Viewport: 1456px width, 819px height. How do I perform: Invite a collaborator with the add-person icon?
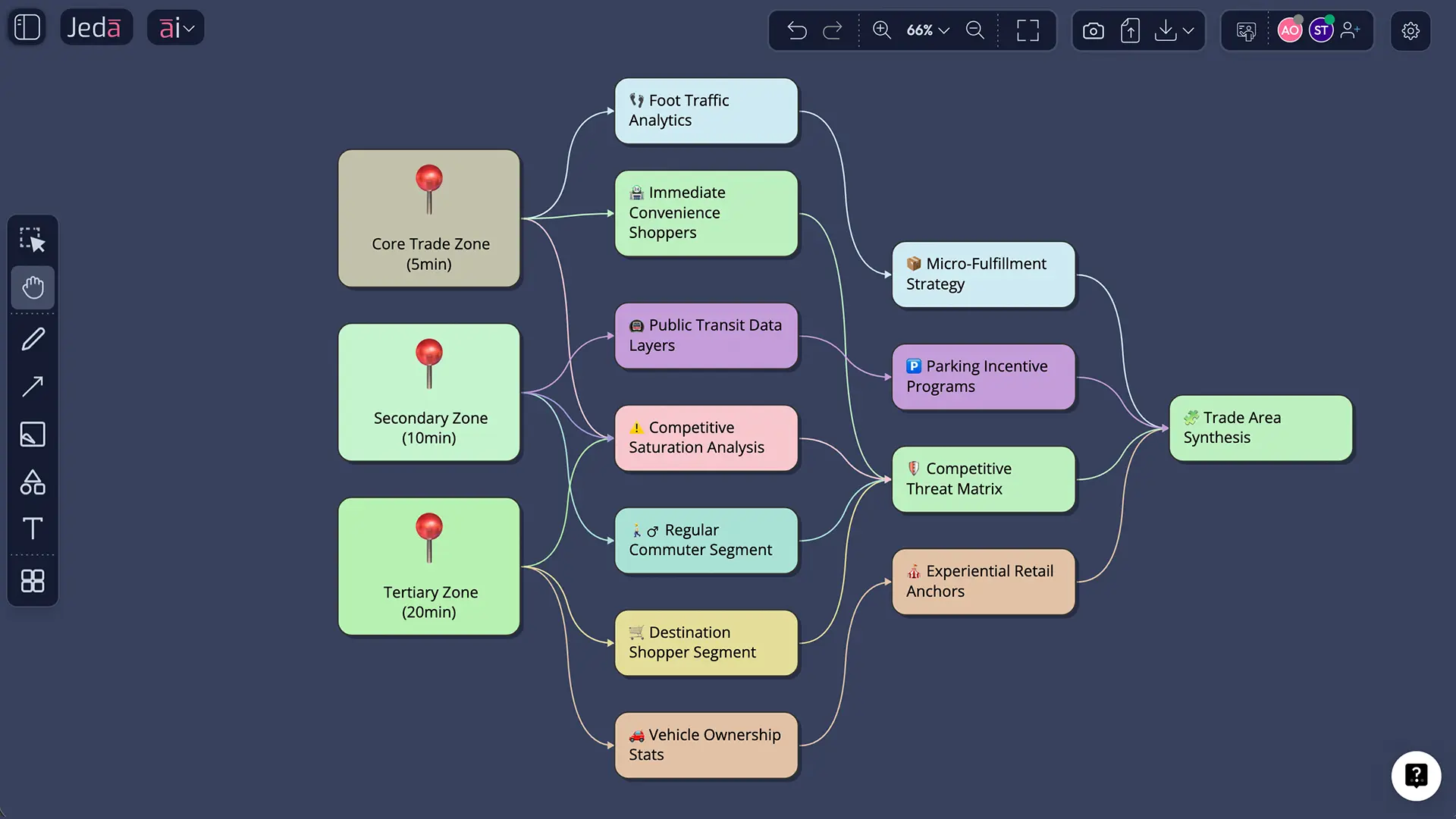point(1351,30)
